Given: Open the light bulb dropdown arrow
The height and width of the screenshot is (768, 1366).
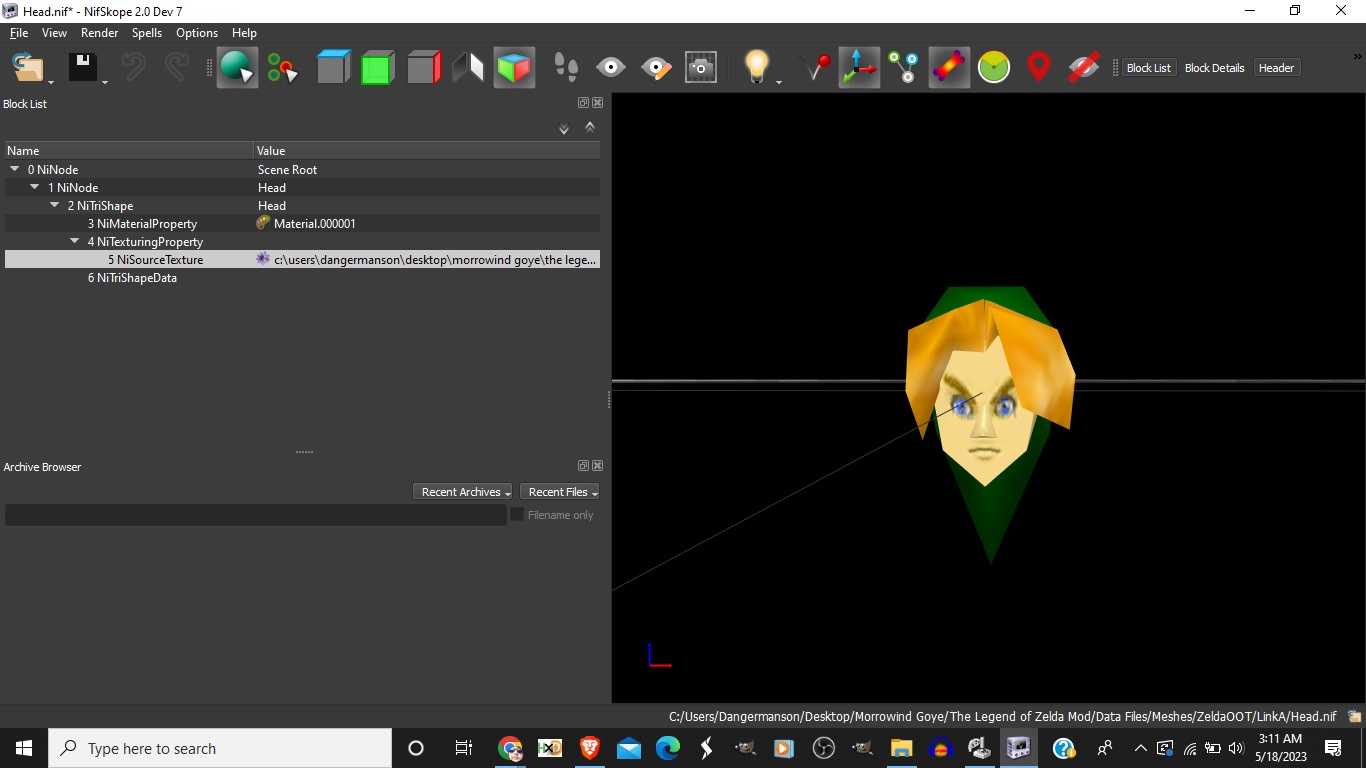Looking at the screenshot, I should click(x=779, y=82).
